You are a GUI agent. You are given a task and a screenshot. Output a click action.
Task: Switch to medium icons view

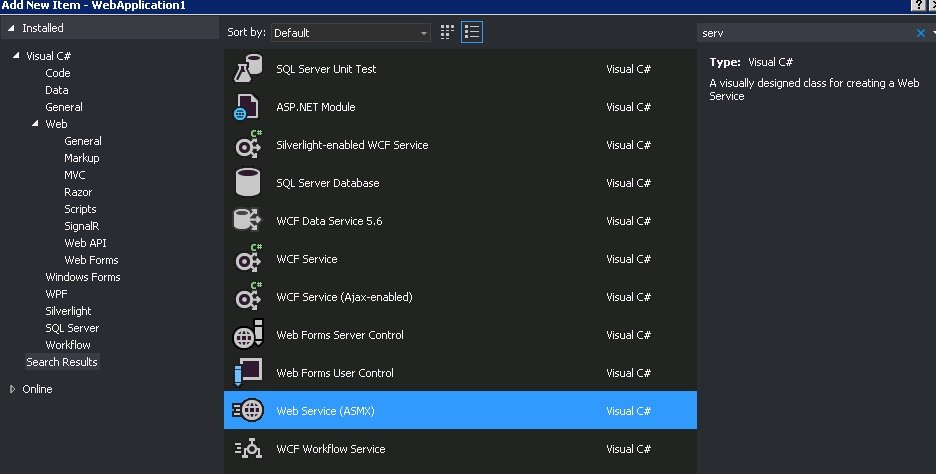pyautogui.click(x=447, y=32)
